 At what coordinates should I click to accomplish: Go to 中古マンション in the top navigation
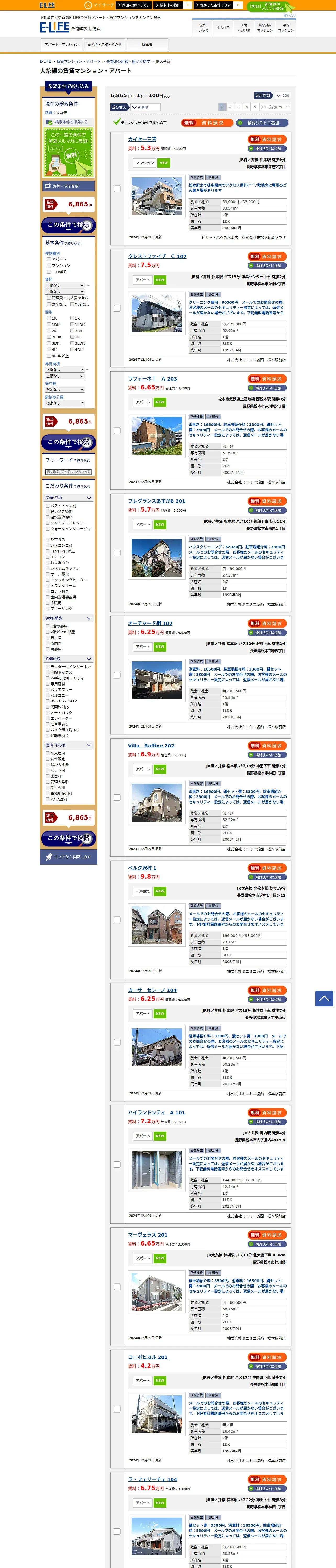[x=286, y=27]
